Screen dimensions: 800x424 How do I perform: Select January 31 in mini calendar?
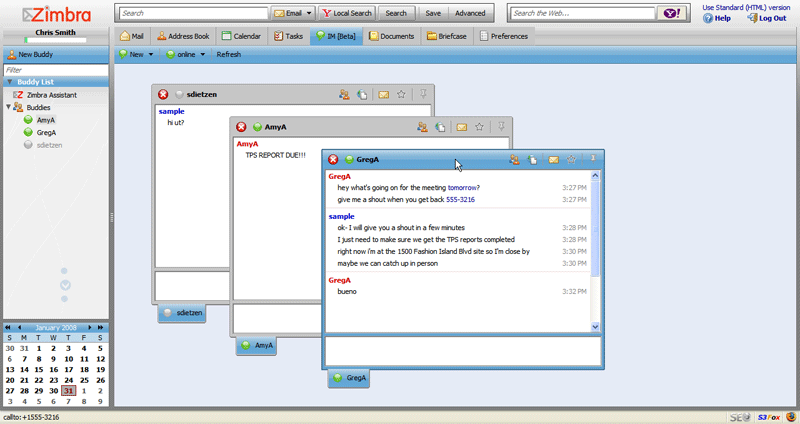68,391
